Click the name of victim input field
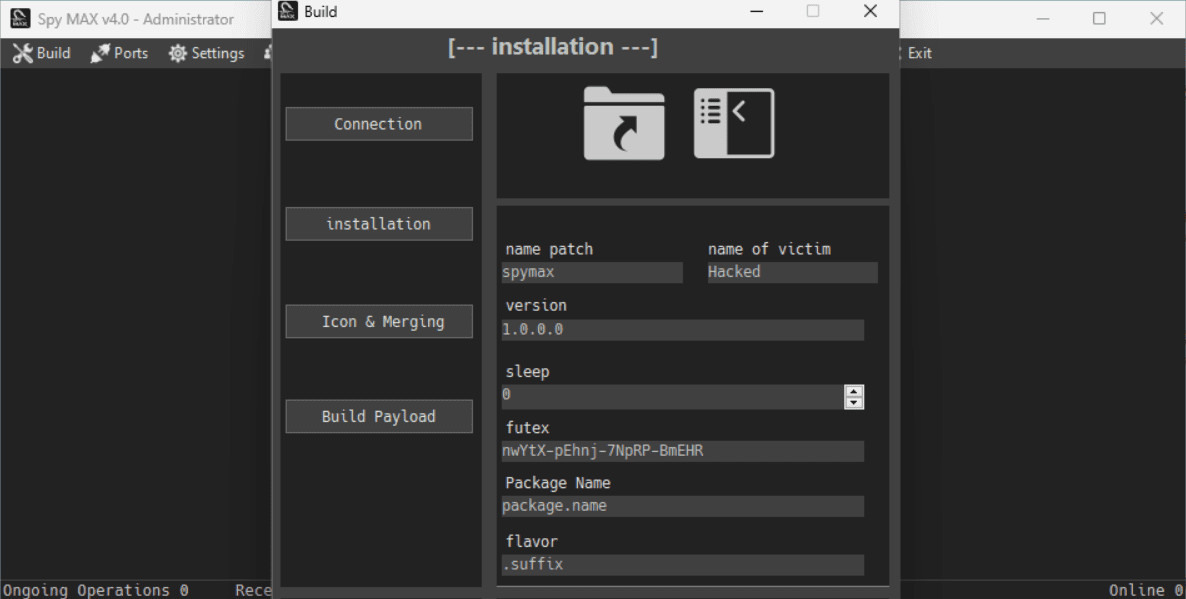This screenshot has width=1186, height=599. click(793, 272)
